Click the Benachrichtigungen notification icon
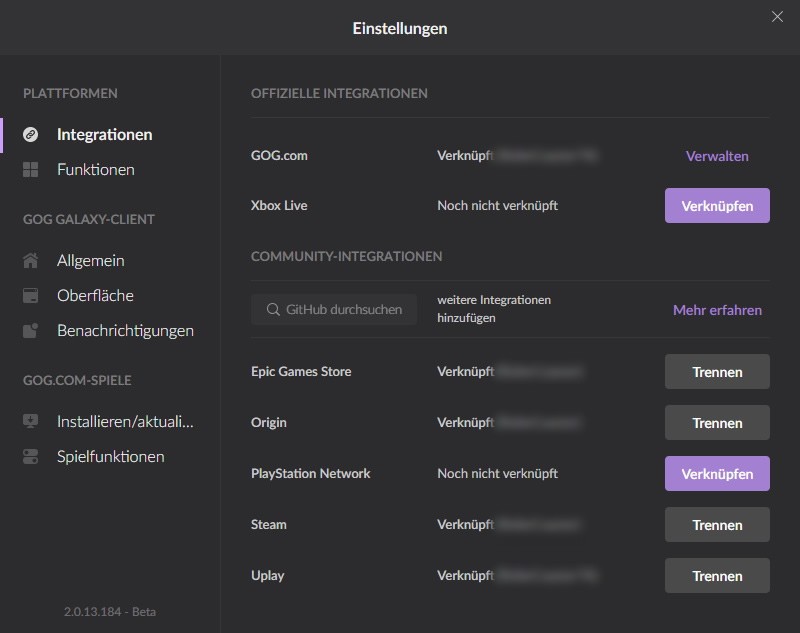The height and width of the screenshot is (633, 800). pyautogui.click(x=31, y=331)
